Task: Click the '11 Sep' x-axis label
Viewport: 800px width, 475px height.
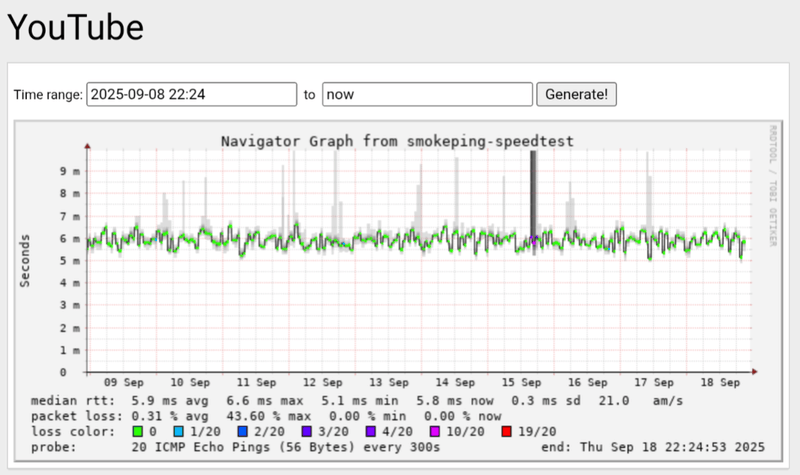Action: tap(256, 382)
